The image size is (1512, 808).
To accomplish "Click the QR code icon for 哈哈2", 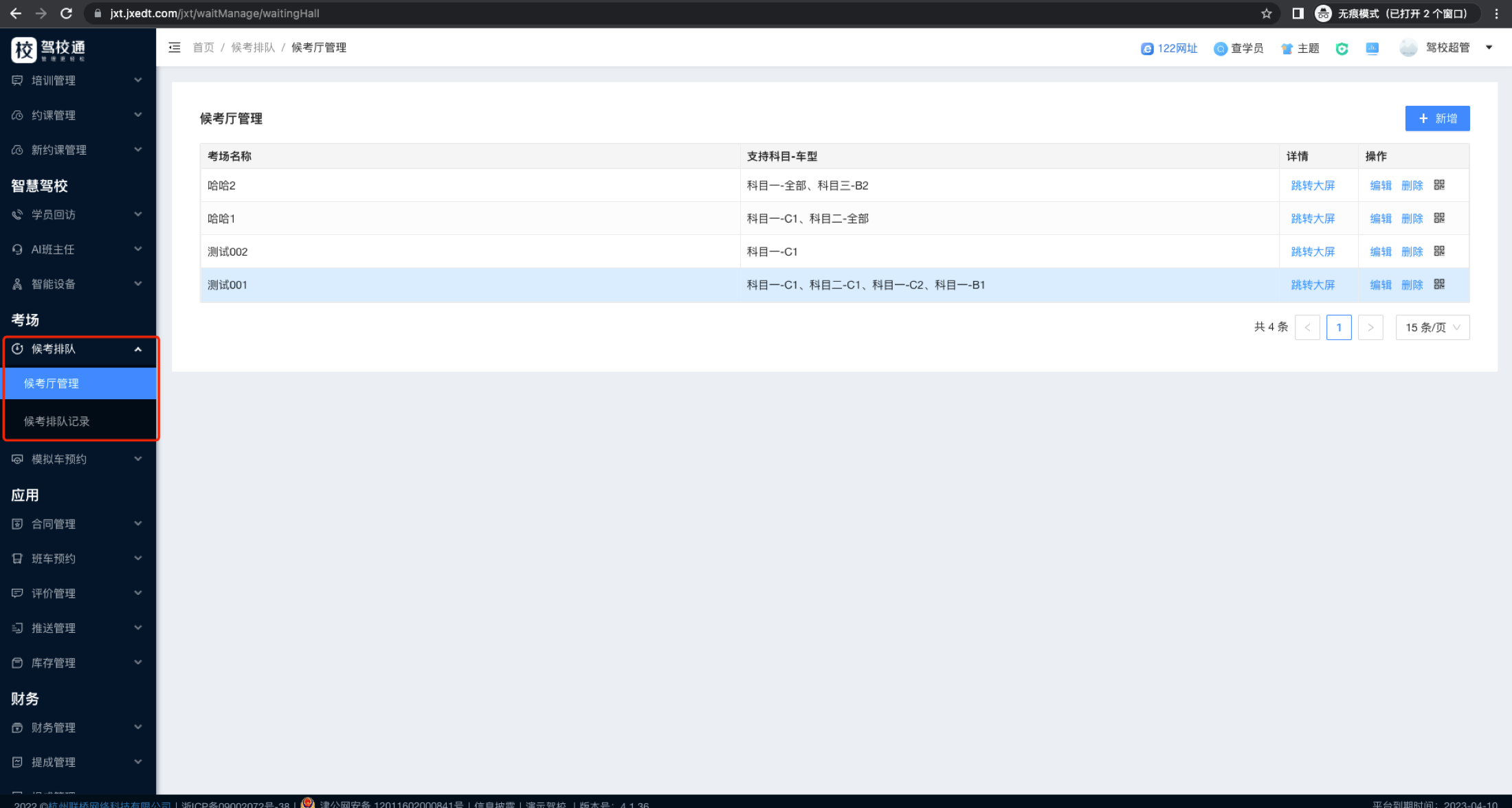I will pos(1439,185).
